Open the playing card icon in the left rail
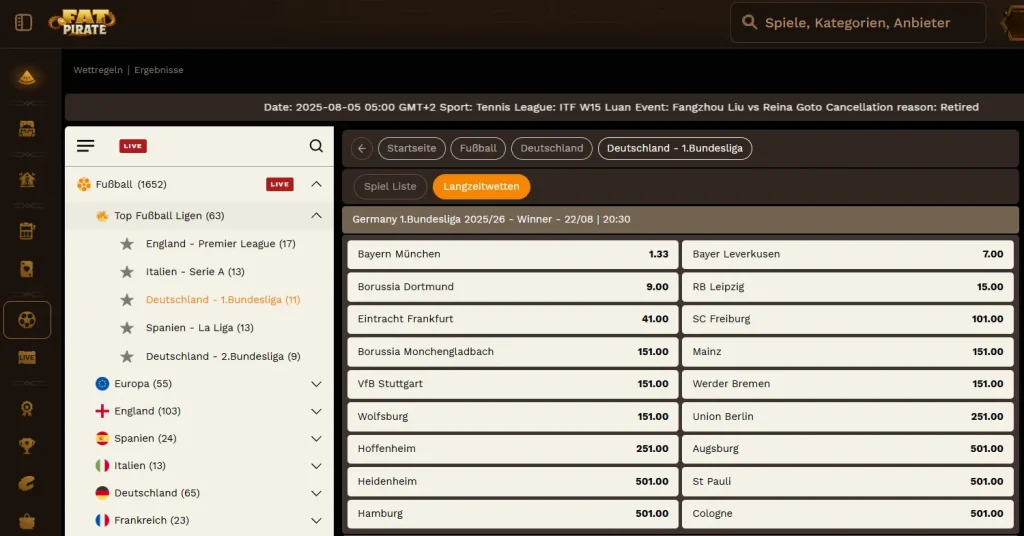 [x=27, y=269]
